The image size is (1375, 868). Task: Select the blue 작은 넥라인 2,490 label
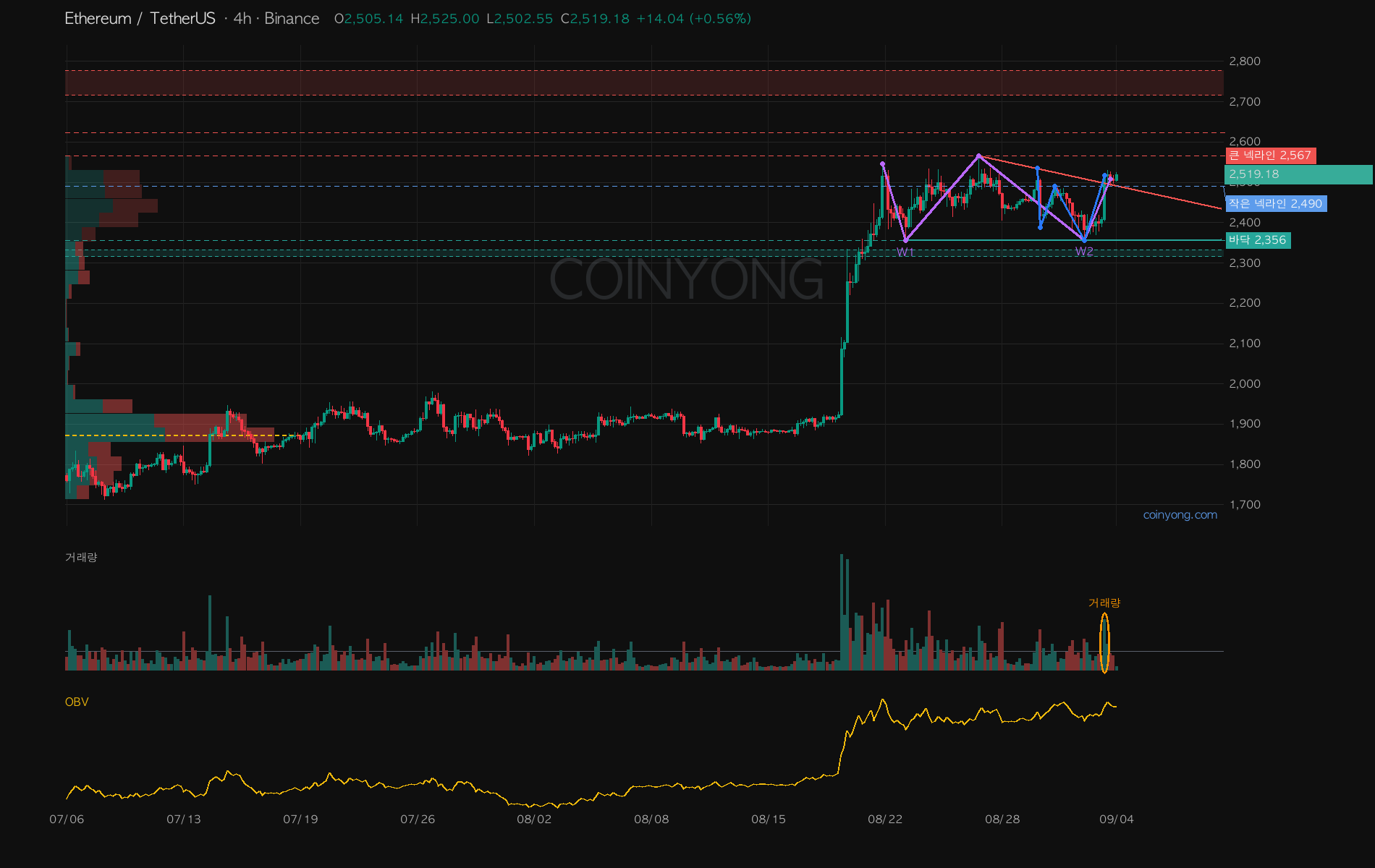pos(1276,204)
